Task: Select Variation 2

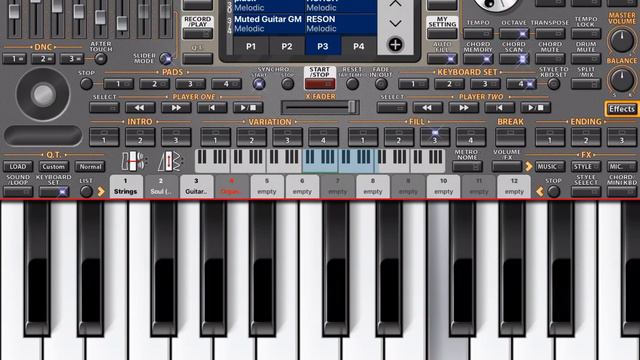Action: point(251,137)
